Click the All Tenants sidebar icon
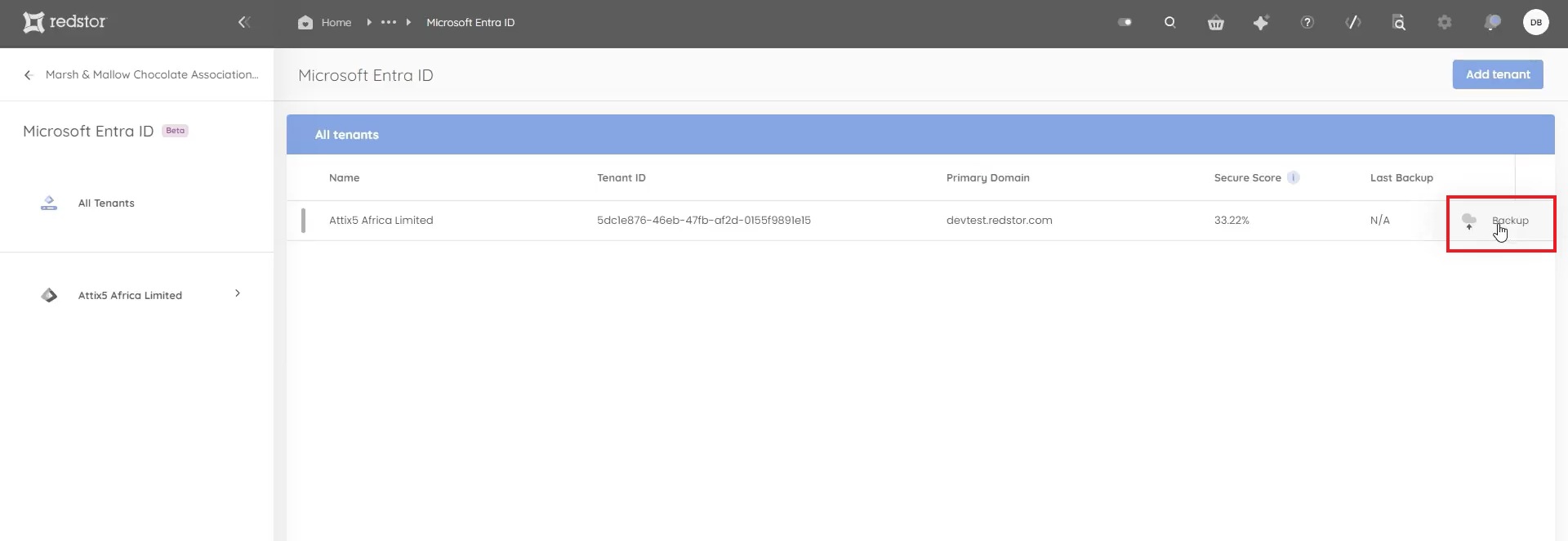 [49, 203]
